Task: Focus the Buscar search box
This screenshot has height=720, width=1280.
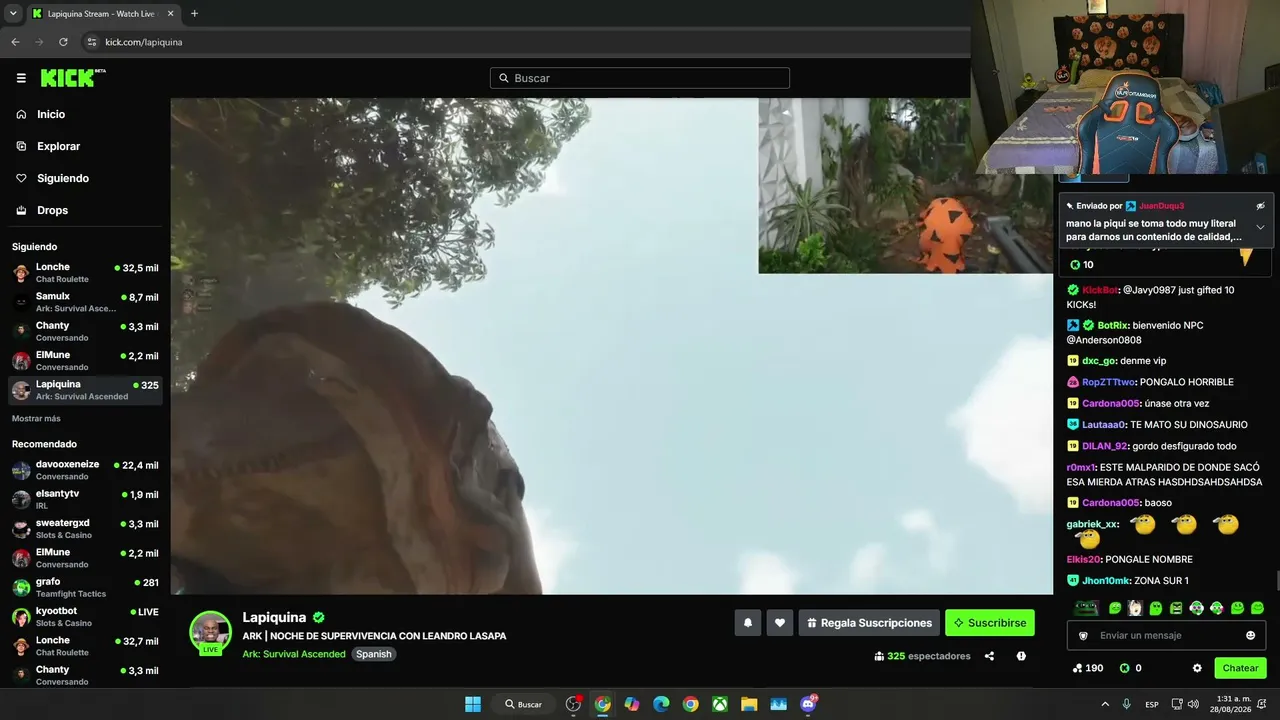Action: click(640, 78)
